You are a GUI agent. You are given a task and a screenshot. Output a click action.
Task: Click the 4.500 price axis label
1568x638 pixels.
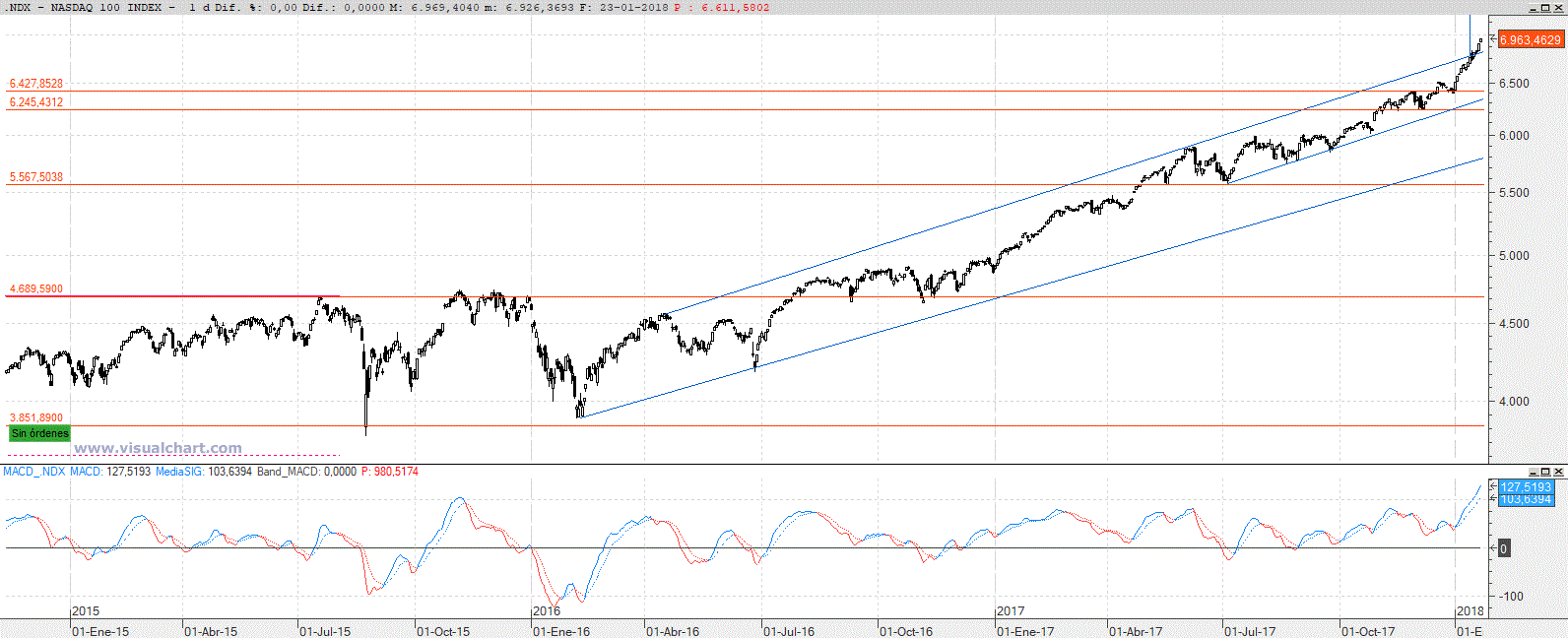click(1514, 324)
